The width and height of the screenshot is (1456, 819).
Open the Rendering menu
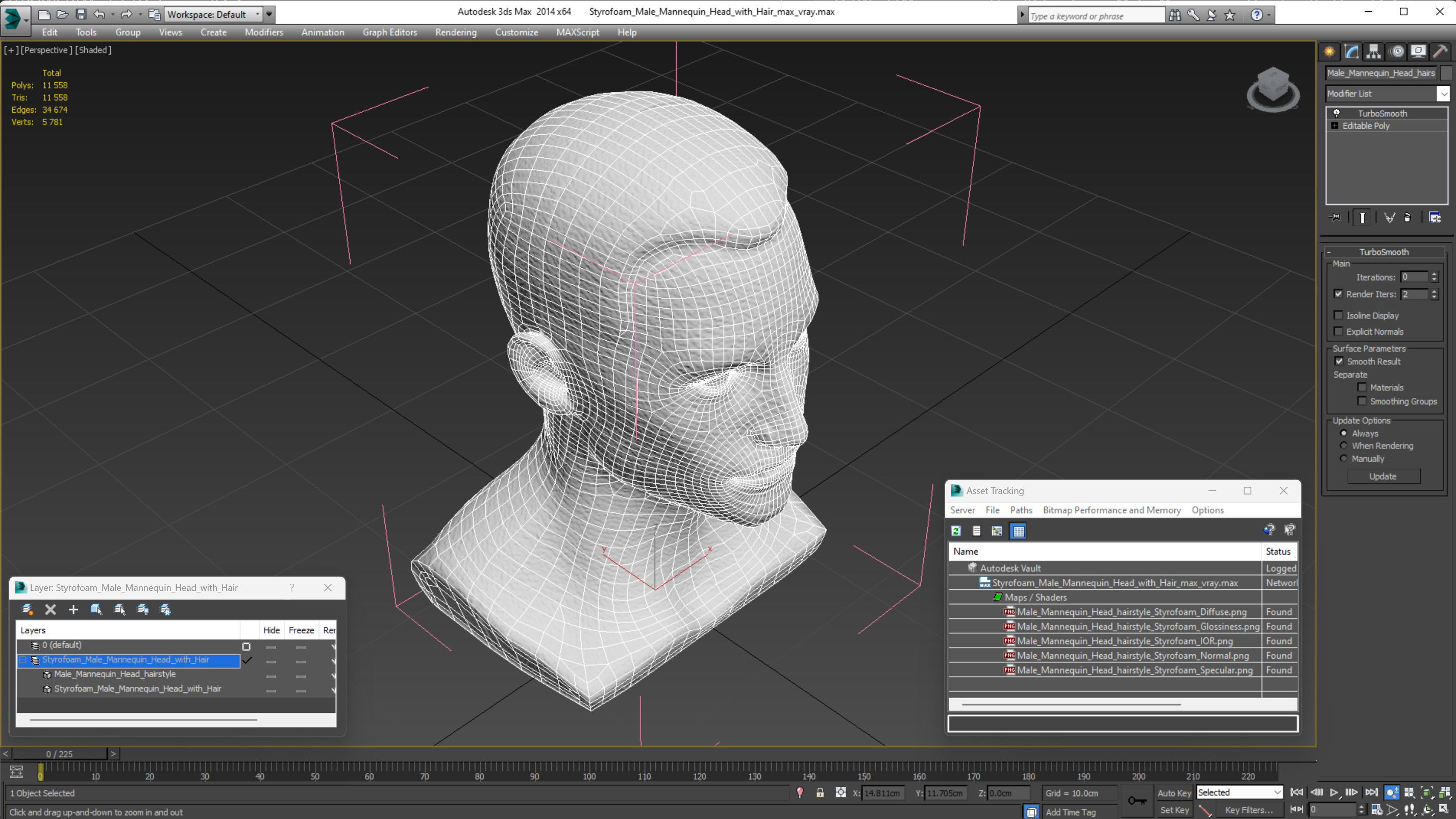456,32
